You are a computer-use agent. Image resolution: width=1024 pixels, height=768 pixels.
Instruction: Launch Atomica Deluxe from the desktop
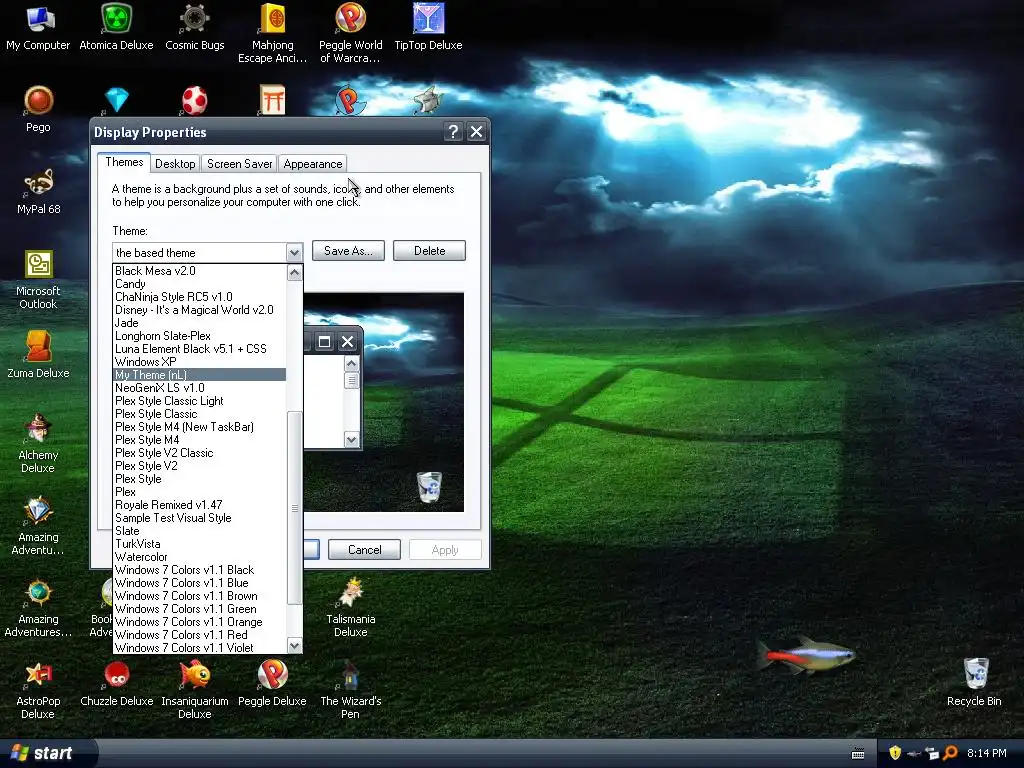coord(116,27)
